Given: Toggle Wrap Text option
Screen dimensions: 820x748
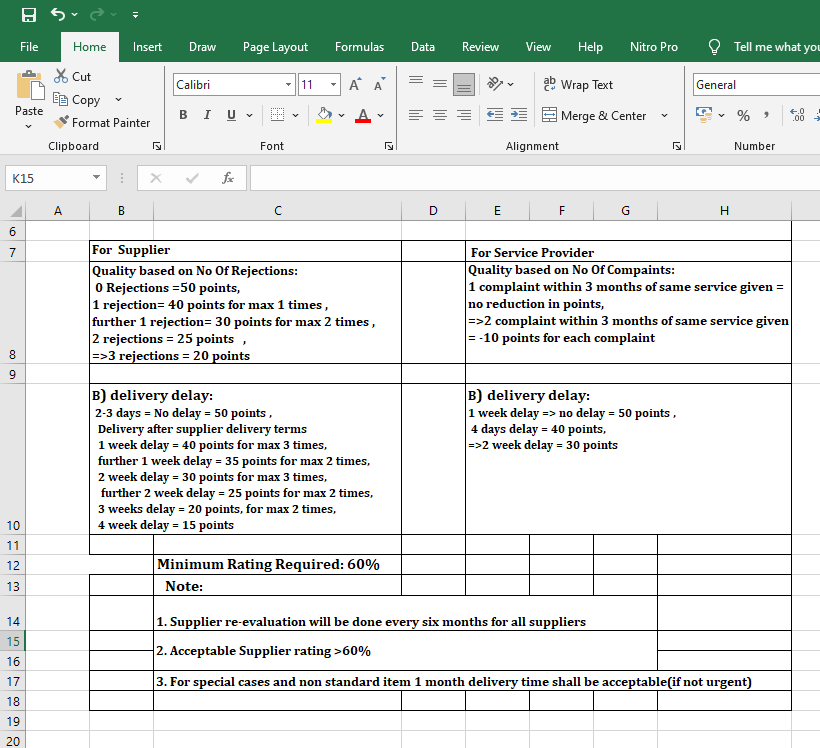Looking at the screenshot, I should [x=578, y=85].
